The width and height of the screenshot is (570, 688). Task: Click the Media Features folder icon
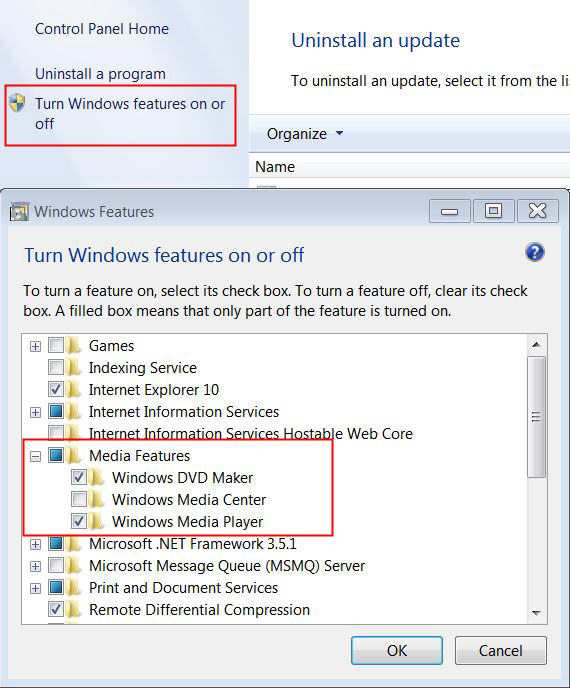click(74, 455)
